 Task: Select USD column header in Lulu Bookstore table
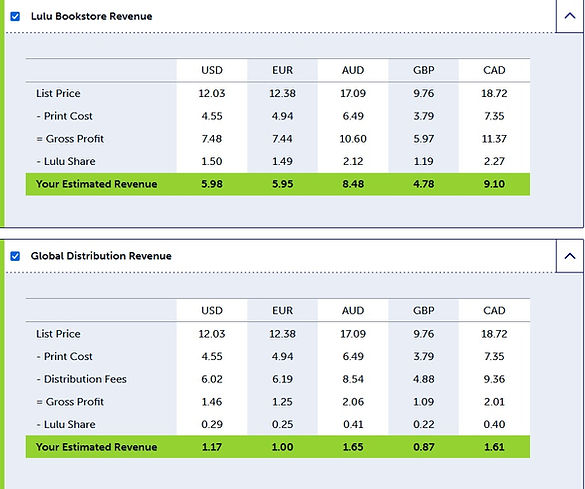212,70
